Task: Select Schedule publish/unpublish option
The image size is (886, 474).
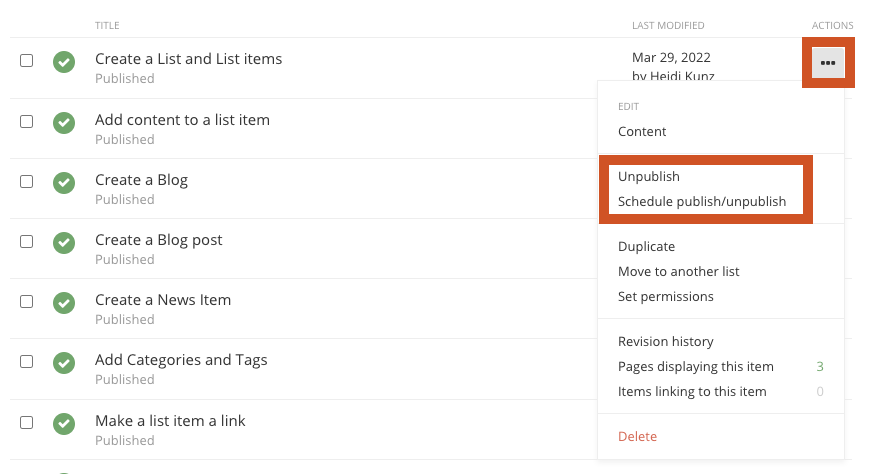Action: 702,201
